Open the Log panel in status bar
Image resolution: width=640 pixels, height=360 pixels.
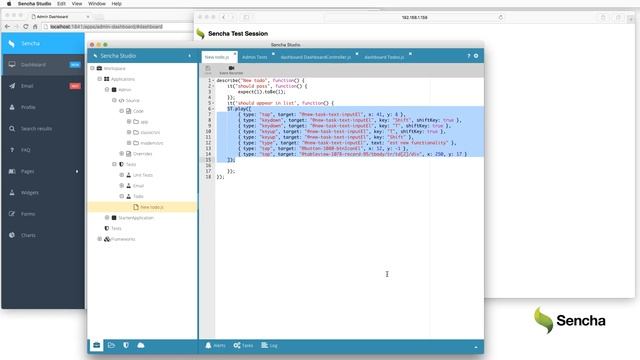coord(269,345)
